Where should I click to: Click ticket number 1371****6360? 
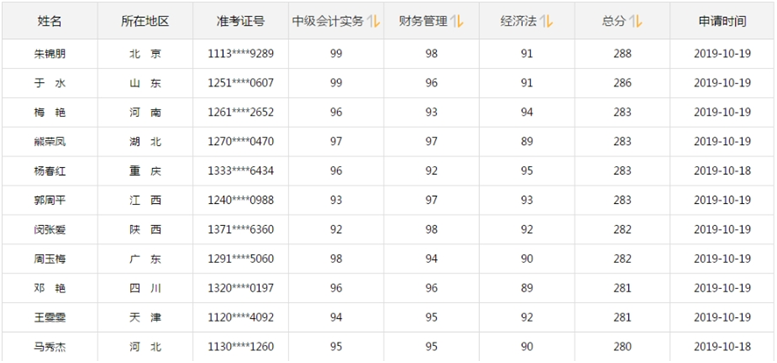coord(240,230)
